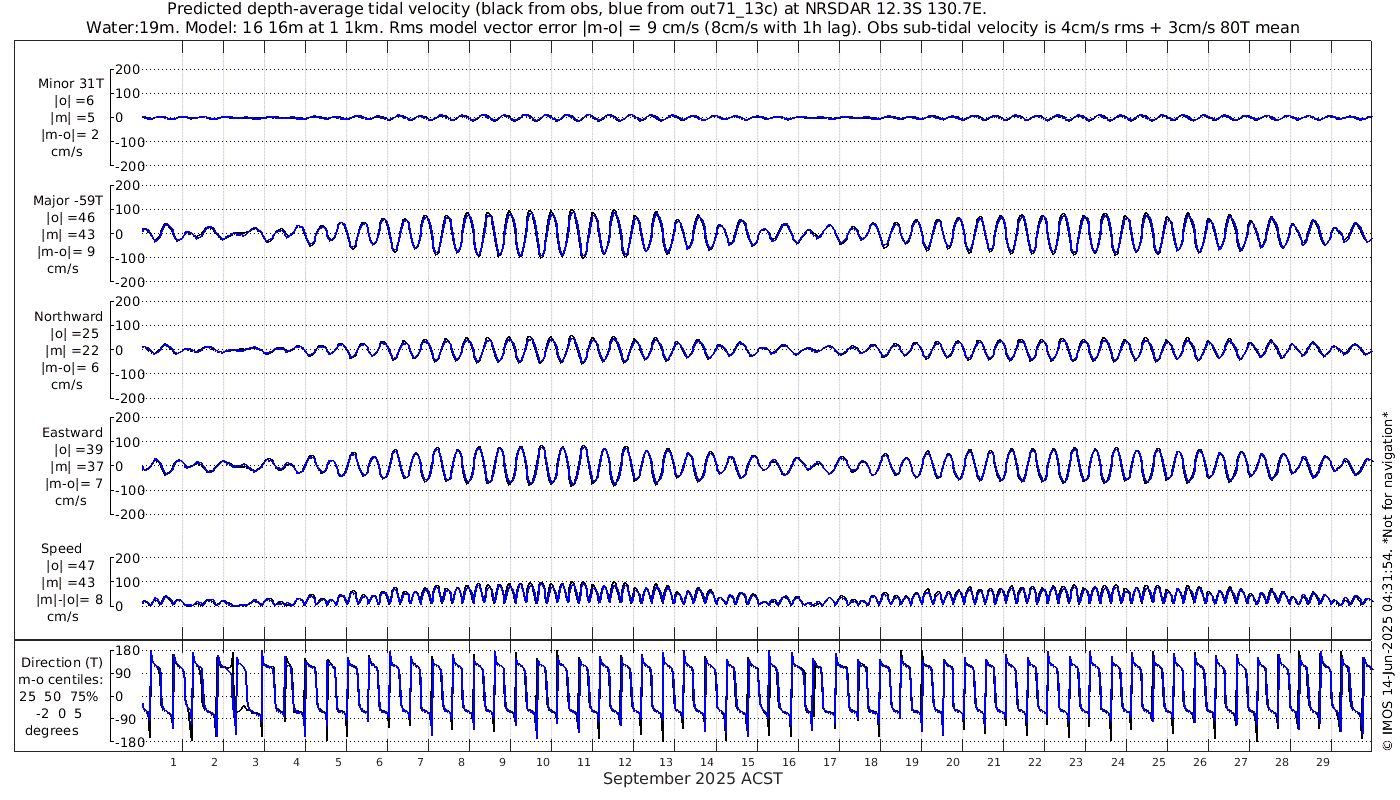Select the "180" tick on the Direction y-axis
The image size is (1400, 800).
(x=126, y=650)
